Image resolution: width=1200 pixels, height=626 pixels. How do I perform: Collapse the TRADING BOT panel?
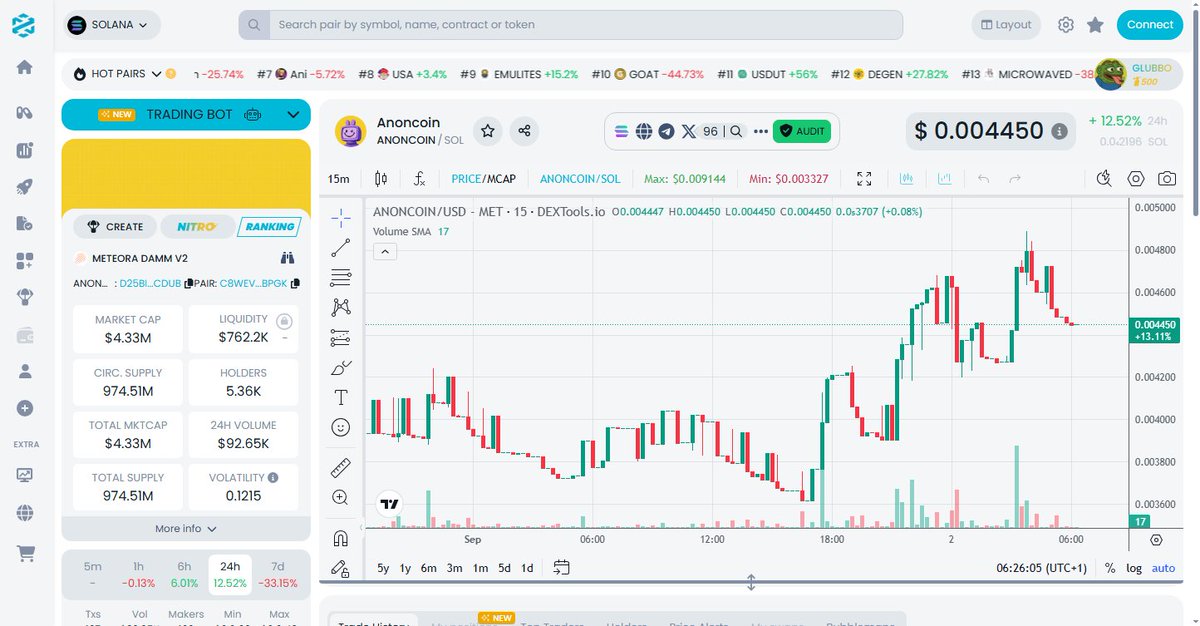pyautogui.click(x=294, y=114)
